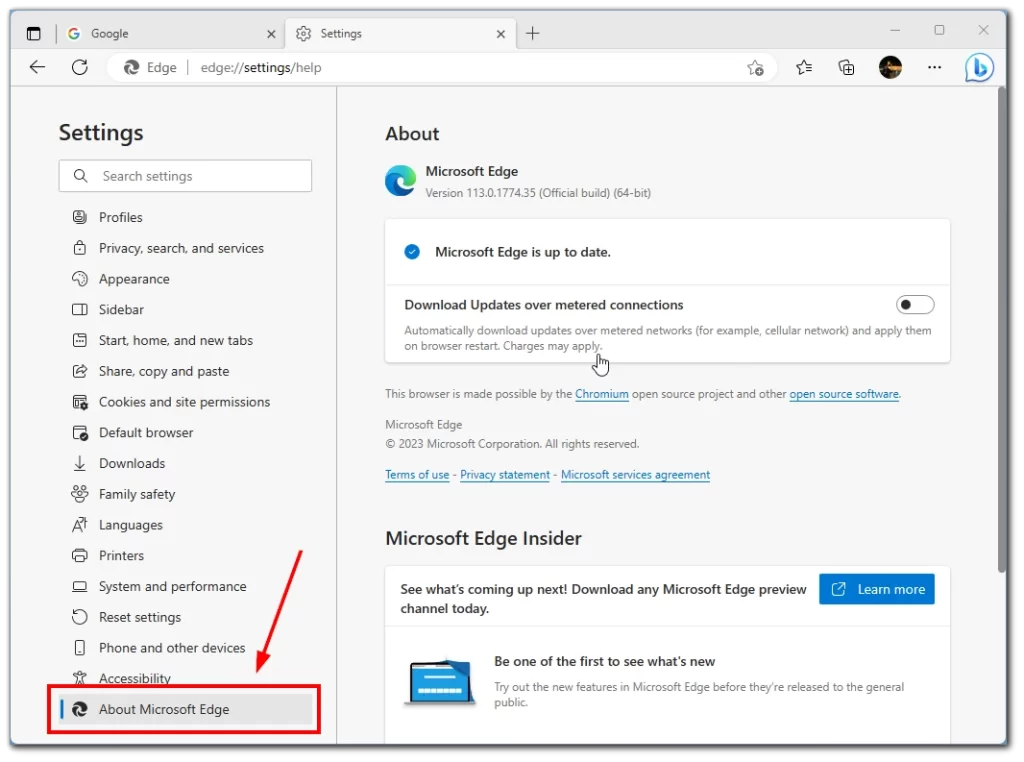
Task: Open the open source software link
Action: [844, 394]
